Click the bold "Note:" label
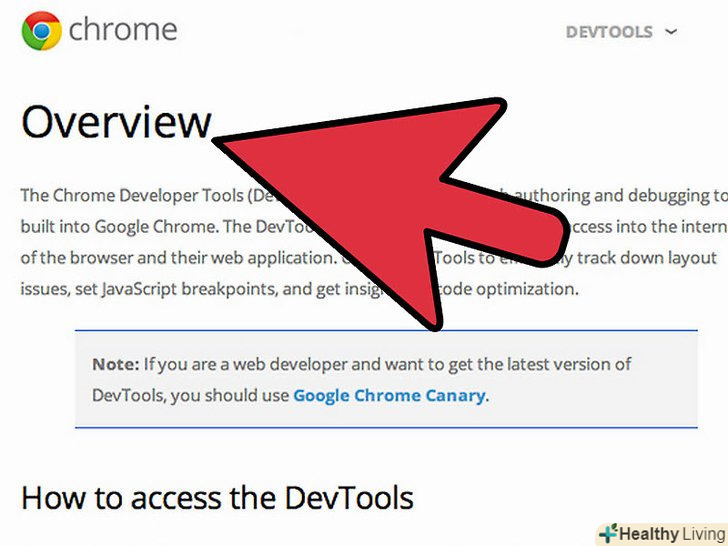 pyautogui.click(x=115, y=364)
